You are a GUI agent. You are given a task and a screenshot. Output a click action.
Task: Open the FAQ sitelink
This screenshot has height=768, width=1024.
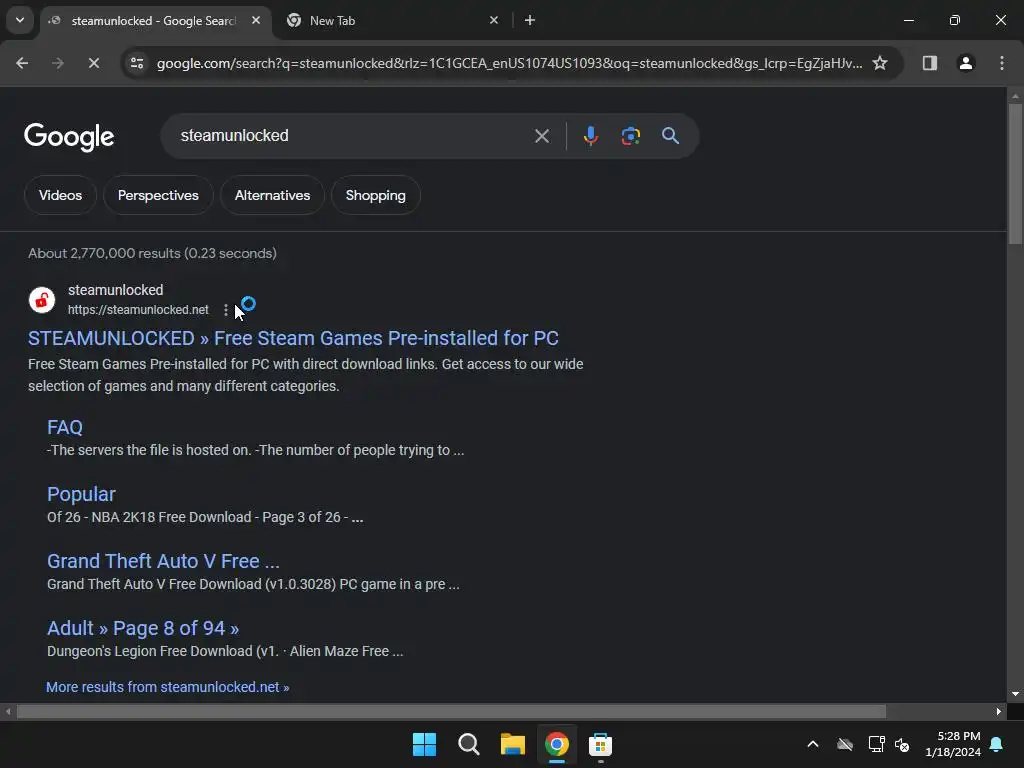65,427
